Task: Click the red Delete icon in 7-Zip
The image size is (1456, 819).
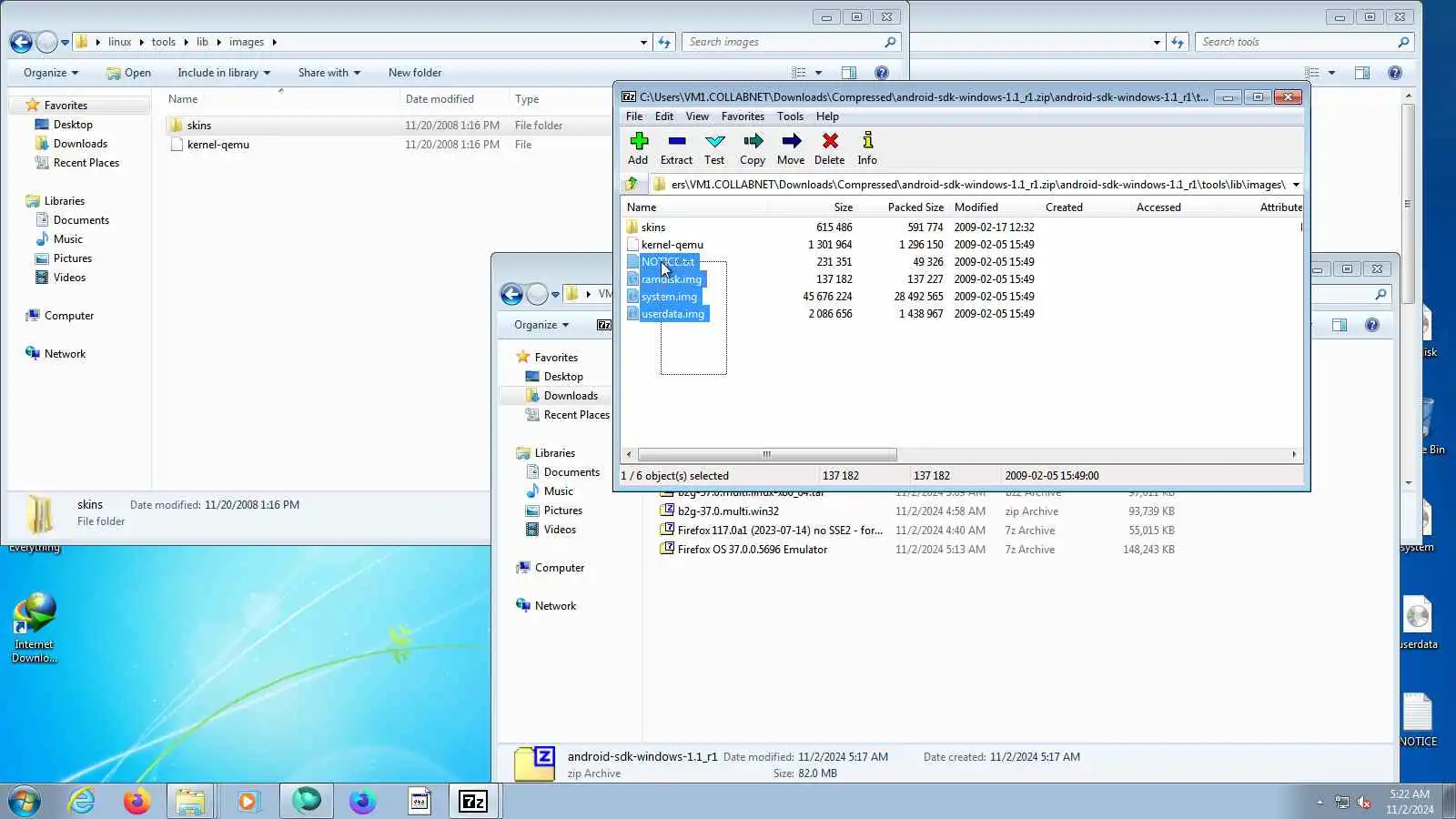Action: coord(829,147)
